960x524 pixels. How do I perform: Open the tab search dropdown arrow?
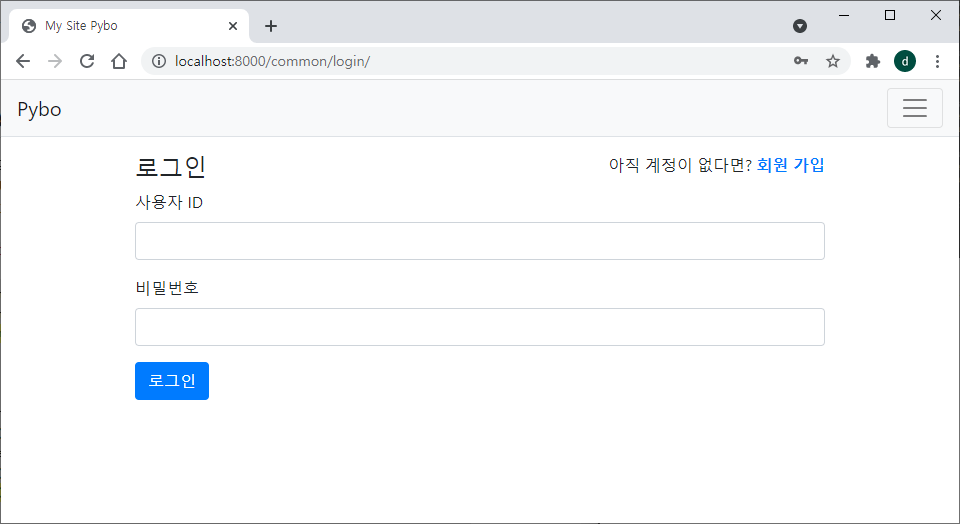point(800,26)
